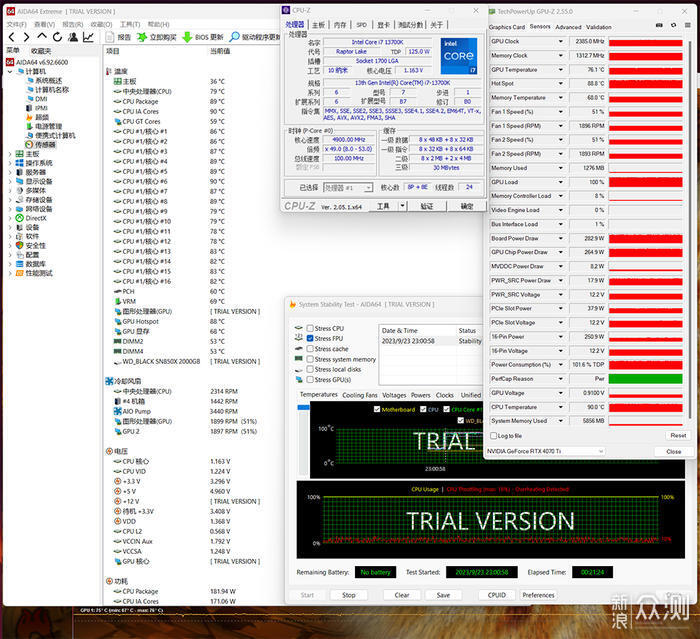Click GPU-Z screenshot camera icon

[659, 25]
